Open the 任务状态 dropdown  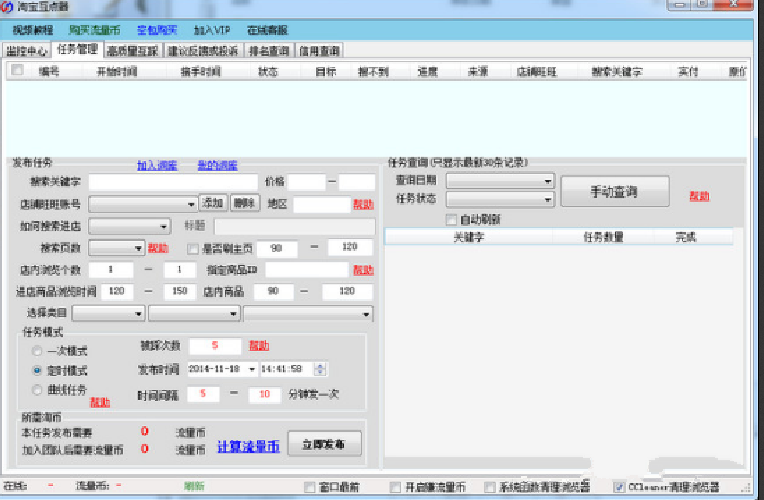coord(547,199)
